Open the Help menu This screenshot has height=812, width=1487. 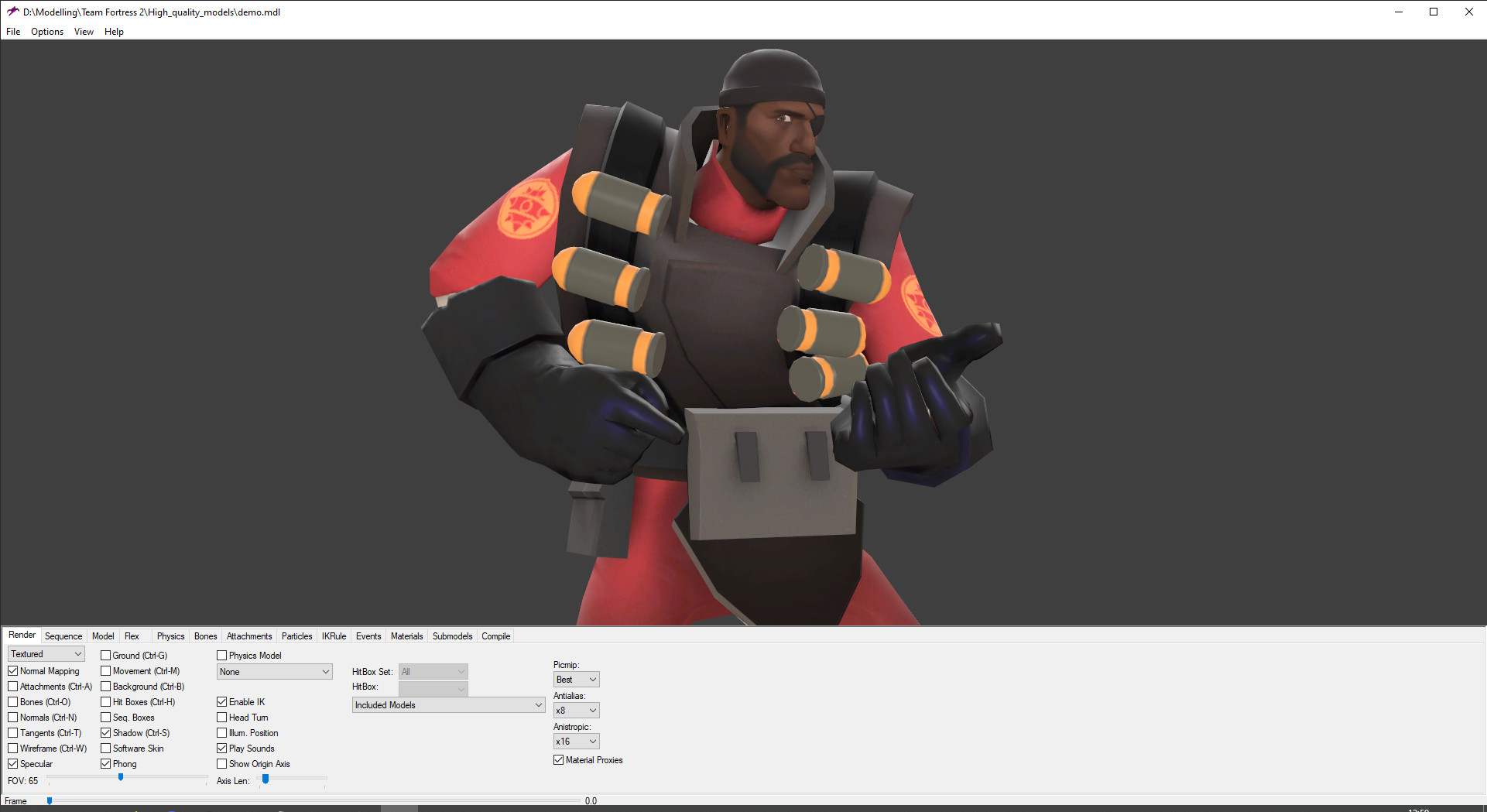point(114,32)
